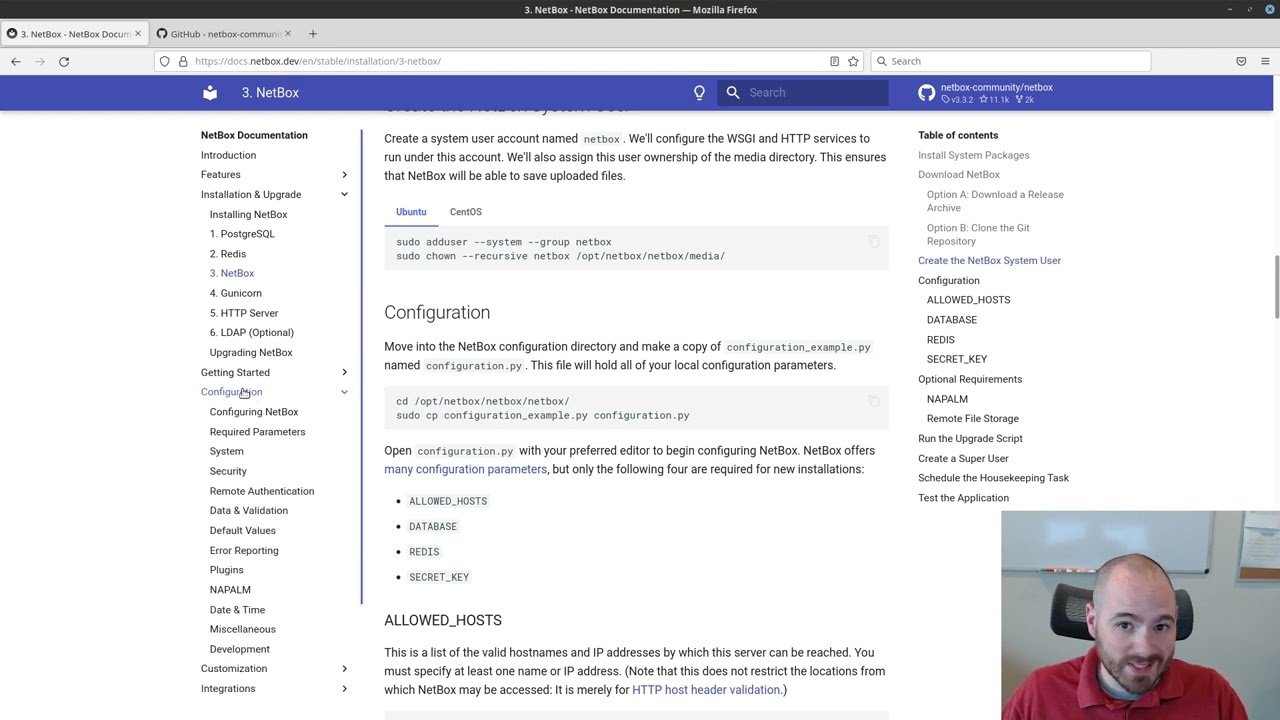This screenshot has height=720, width=1280.
Task: Copy the adduser code block to clipboard
Action: (x=874, y=242)
